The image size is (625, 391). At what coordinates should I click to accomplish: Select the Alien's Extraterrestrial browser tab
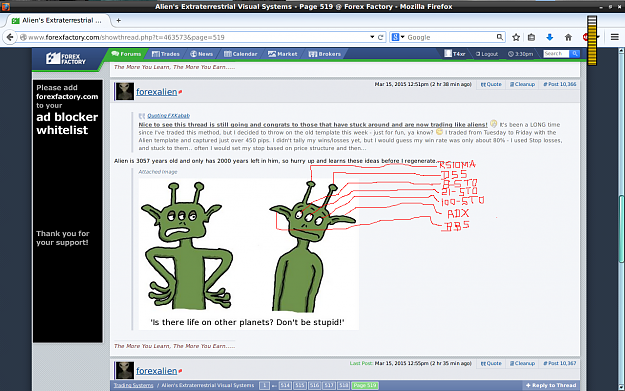tap(57, 20)
